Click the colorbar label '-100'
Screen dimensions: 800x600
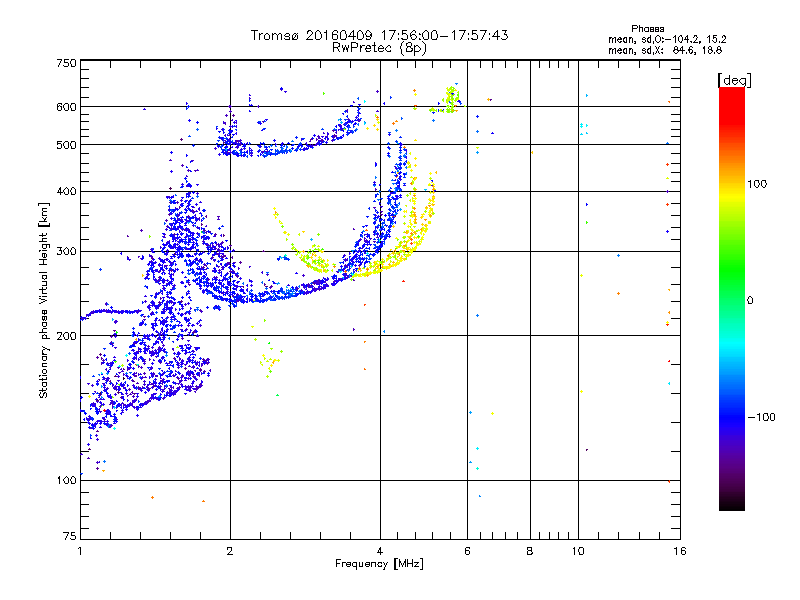coord(761,417)
